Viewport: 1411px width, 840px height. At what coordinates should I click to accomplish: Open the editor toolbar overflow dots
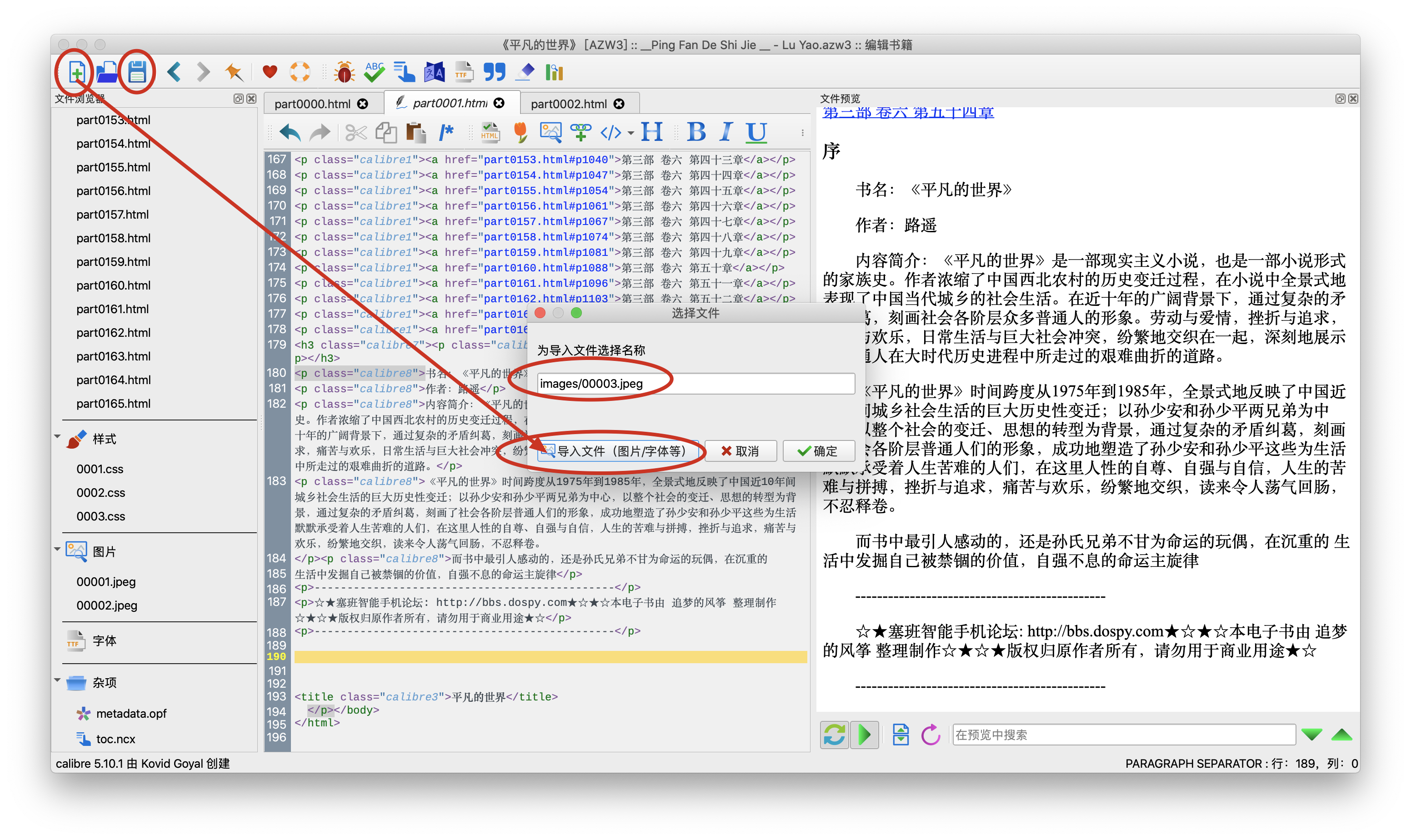click(x=803, y=133)
